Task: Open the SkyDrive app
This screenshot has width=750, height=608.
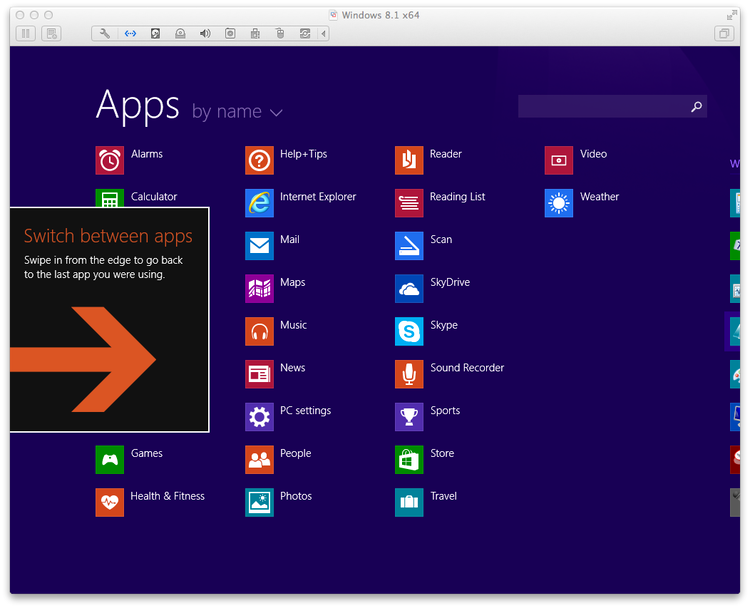Action: (409, 288)
